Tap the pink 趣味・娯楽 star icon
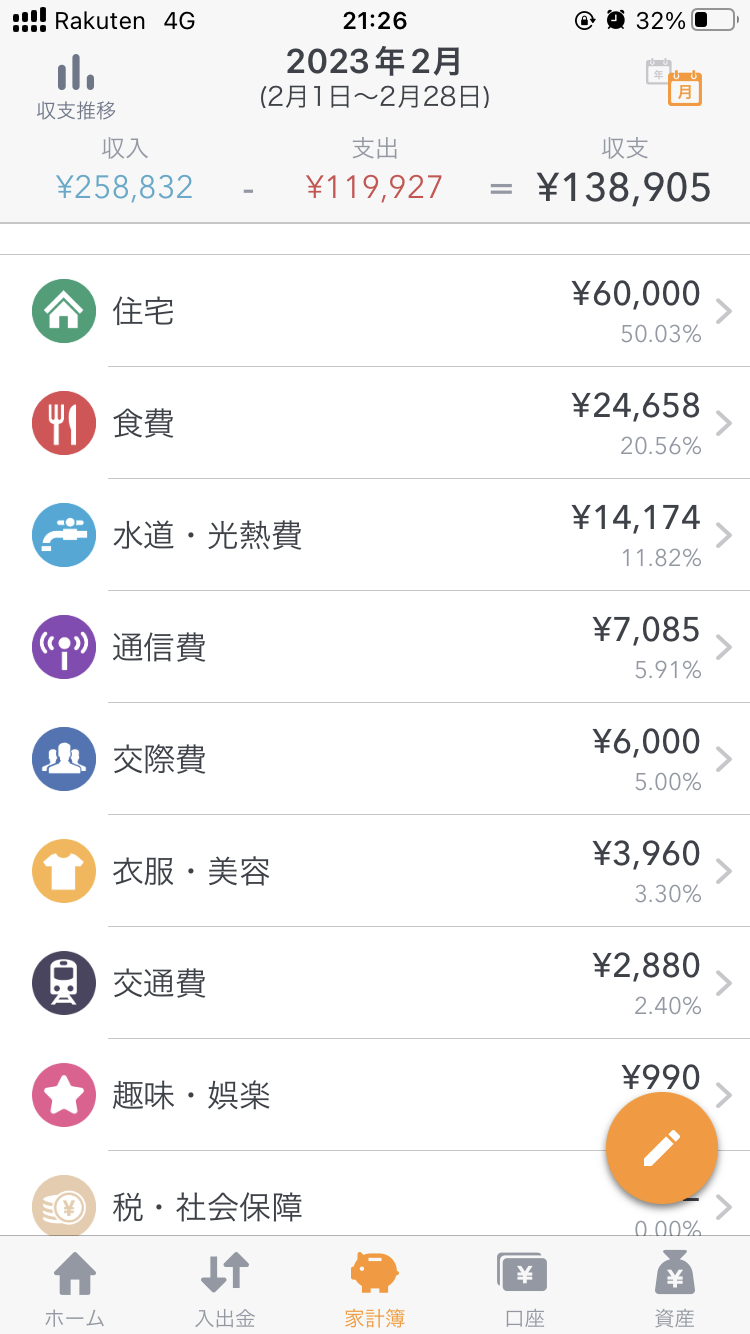750x1334 pixels. click(64, 1095)
